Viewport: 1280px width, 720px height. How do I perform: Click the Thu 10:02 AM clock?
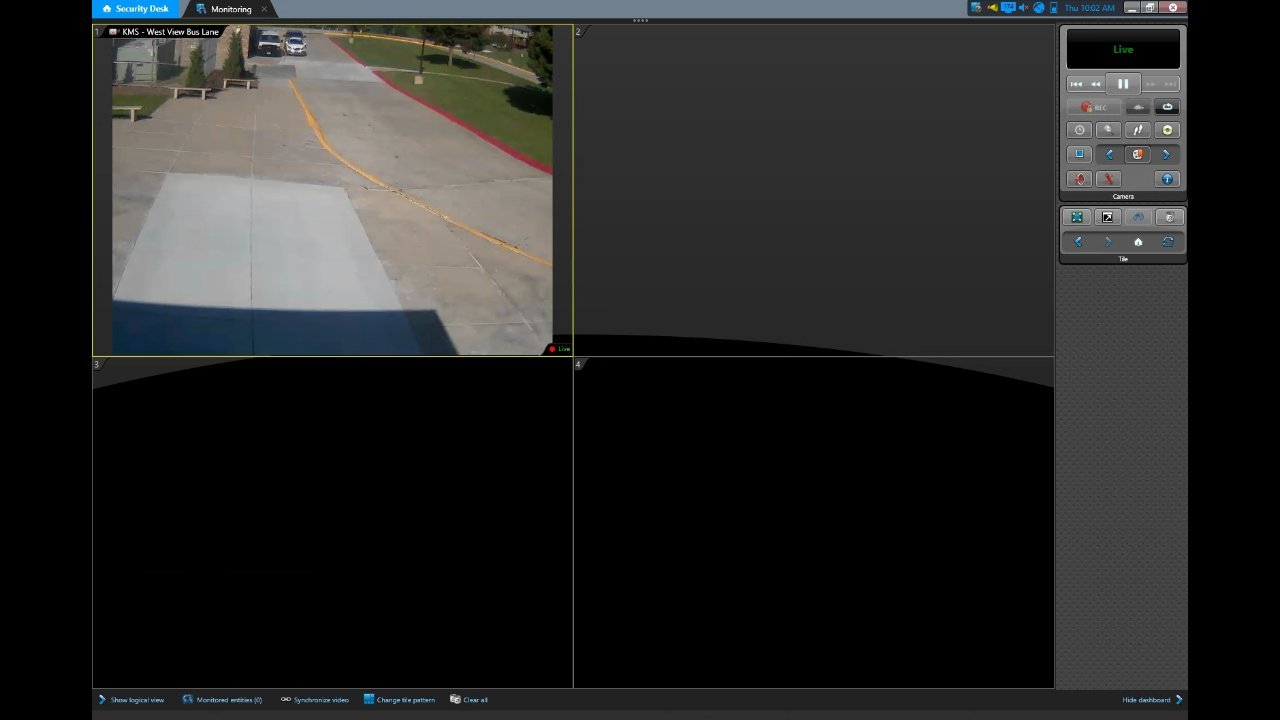coord(1089,8)
